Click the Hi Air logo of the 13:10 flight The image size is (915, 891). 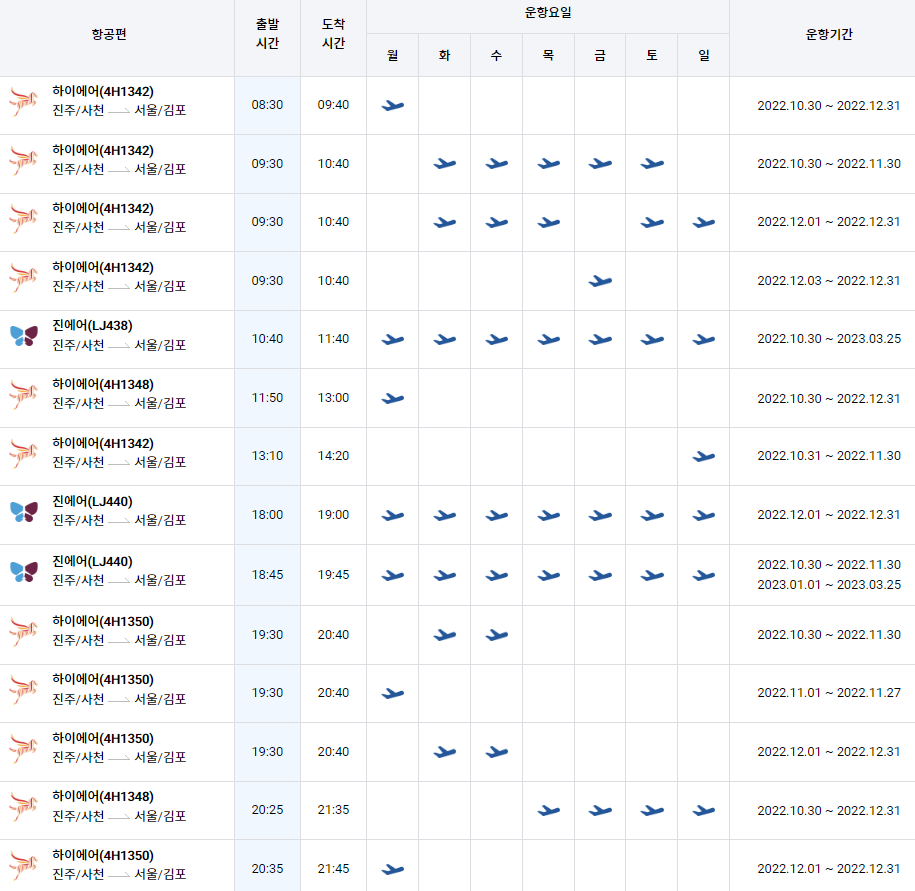click(23, 454)
